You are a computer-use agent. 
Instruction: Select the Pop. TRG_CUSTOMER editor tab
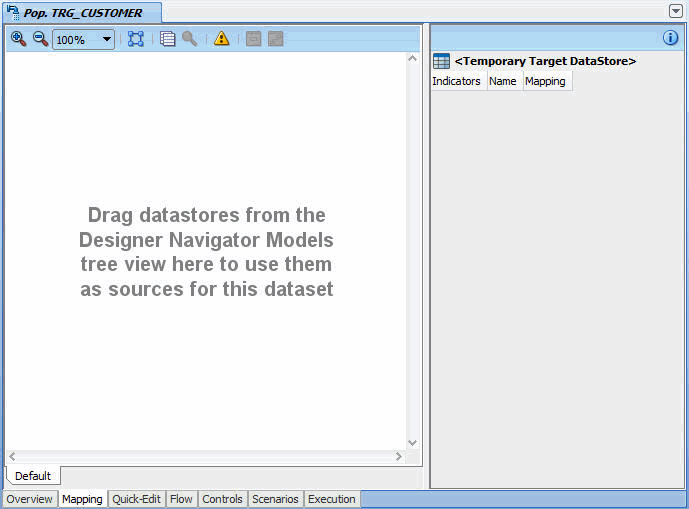tap(83, 13)
